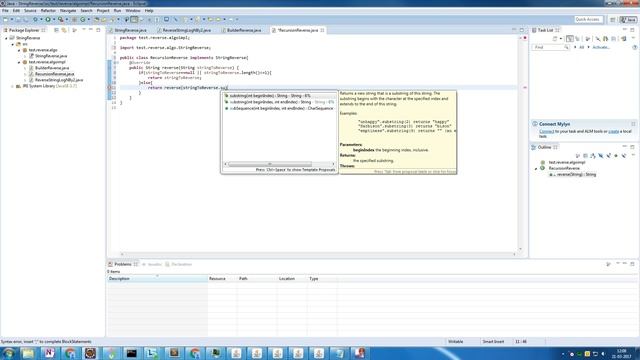Viewport: 640px width, 360px height.
Task: Click the Open Perspective icon
Action: click(612, 20)
